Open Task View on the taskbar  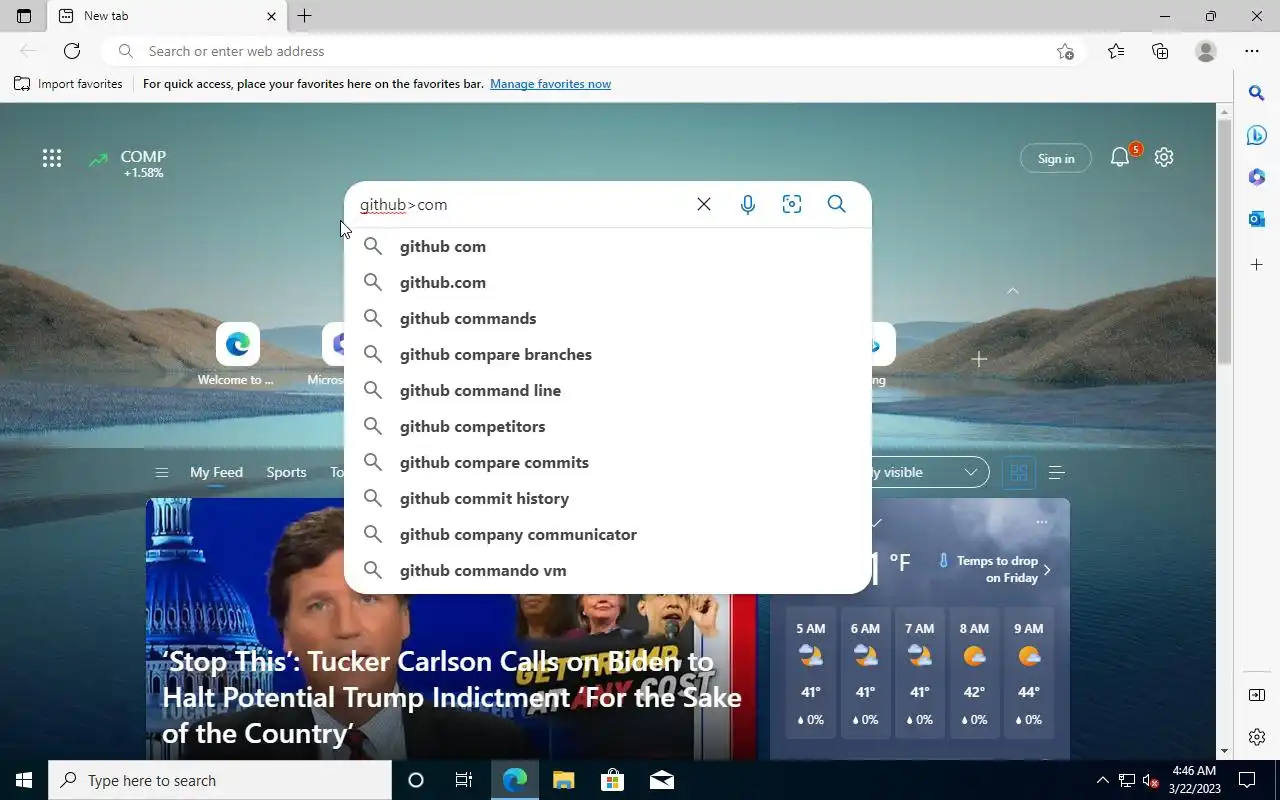(x=464, y=780)
